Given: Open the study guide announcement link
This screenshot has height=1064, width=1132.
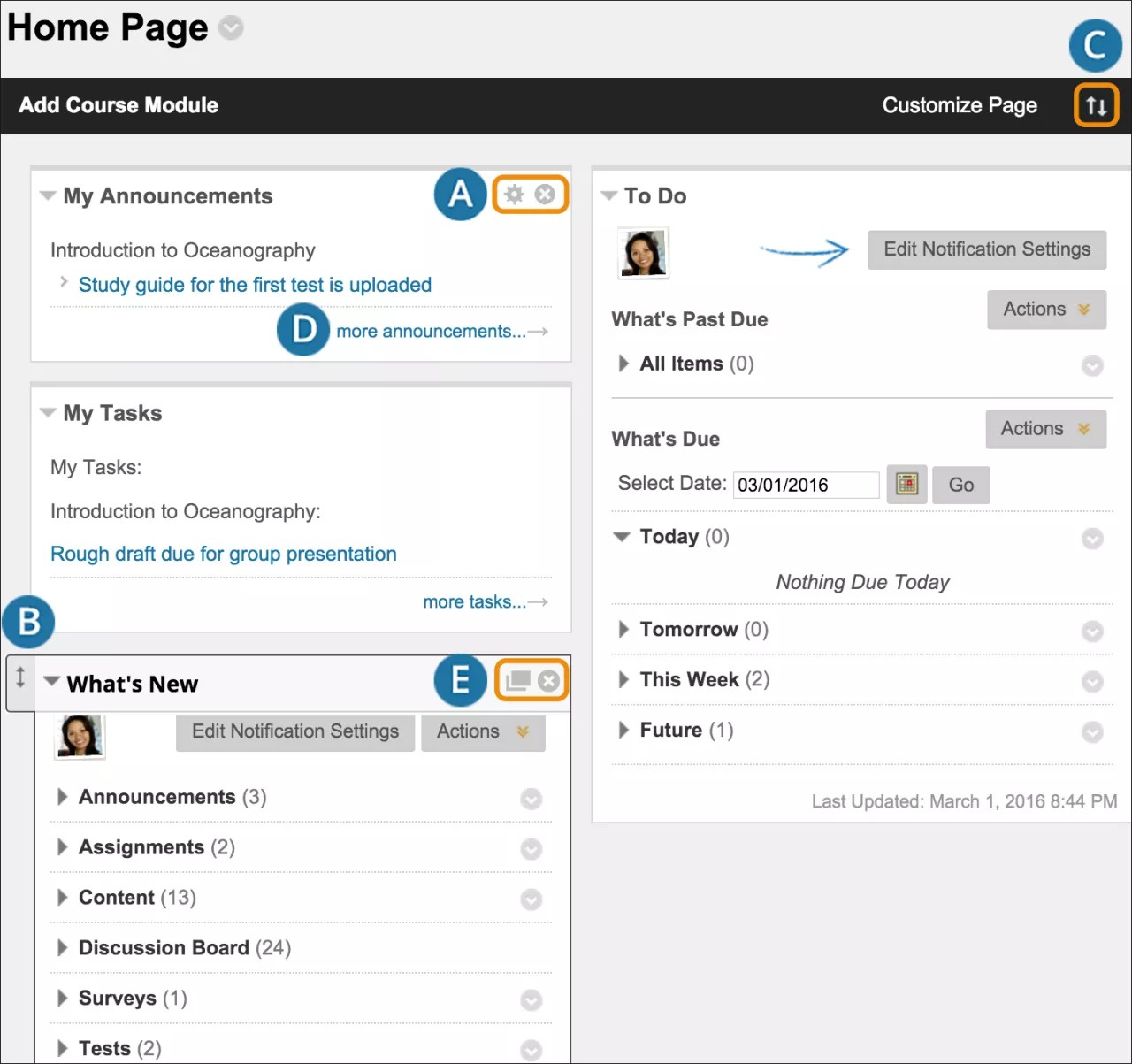Looking at the screenshot, I should 255,285.
